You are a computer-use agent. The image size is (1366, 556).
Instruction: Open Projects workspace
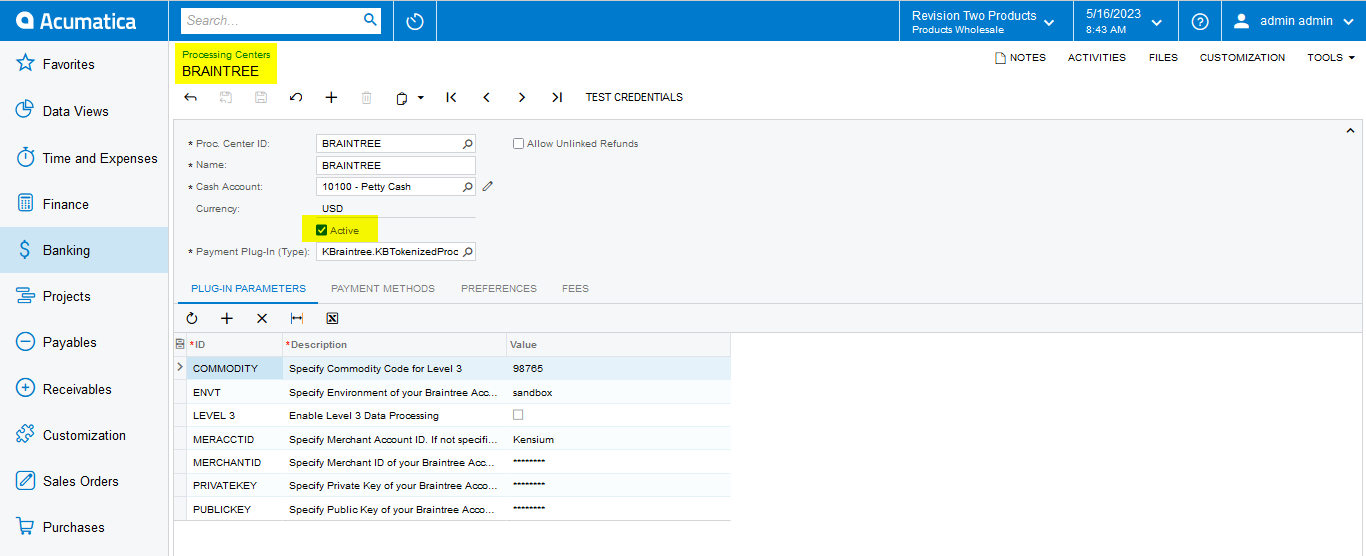click(84, 296)
